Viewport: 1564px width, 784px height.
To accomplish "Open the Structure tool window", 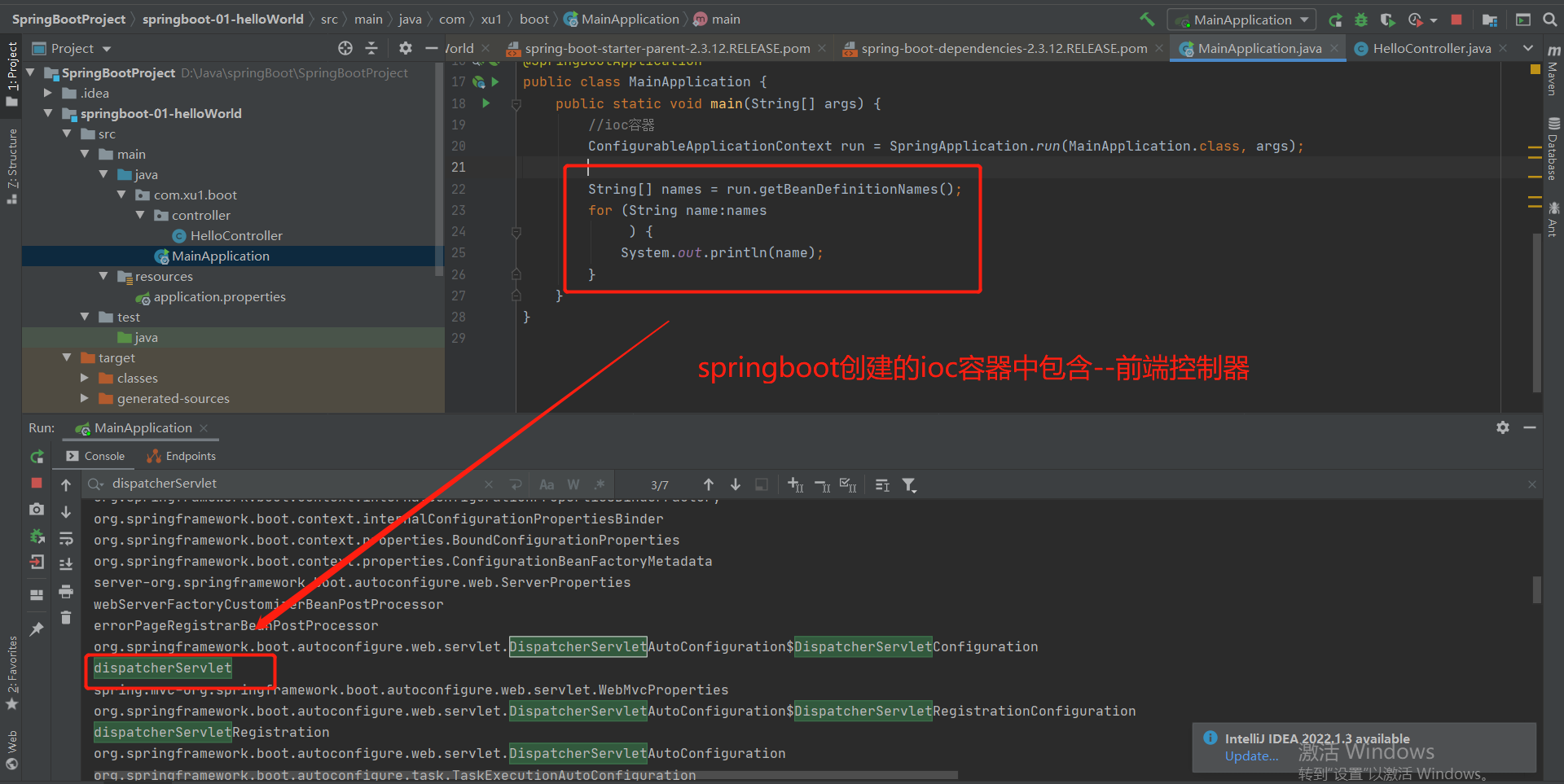I will 11,166.
